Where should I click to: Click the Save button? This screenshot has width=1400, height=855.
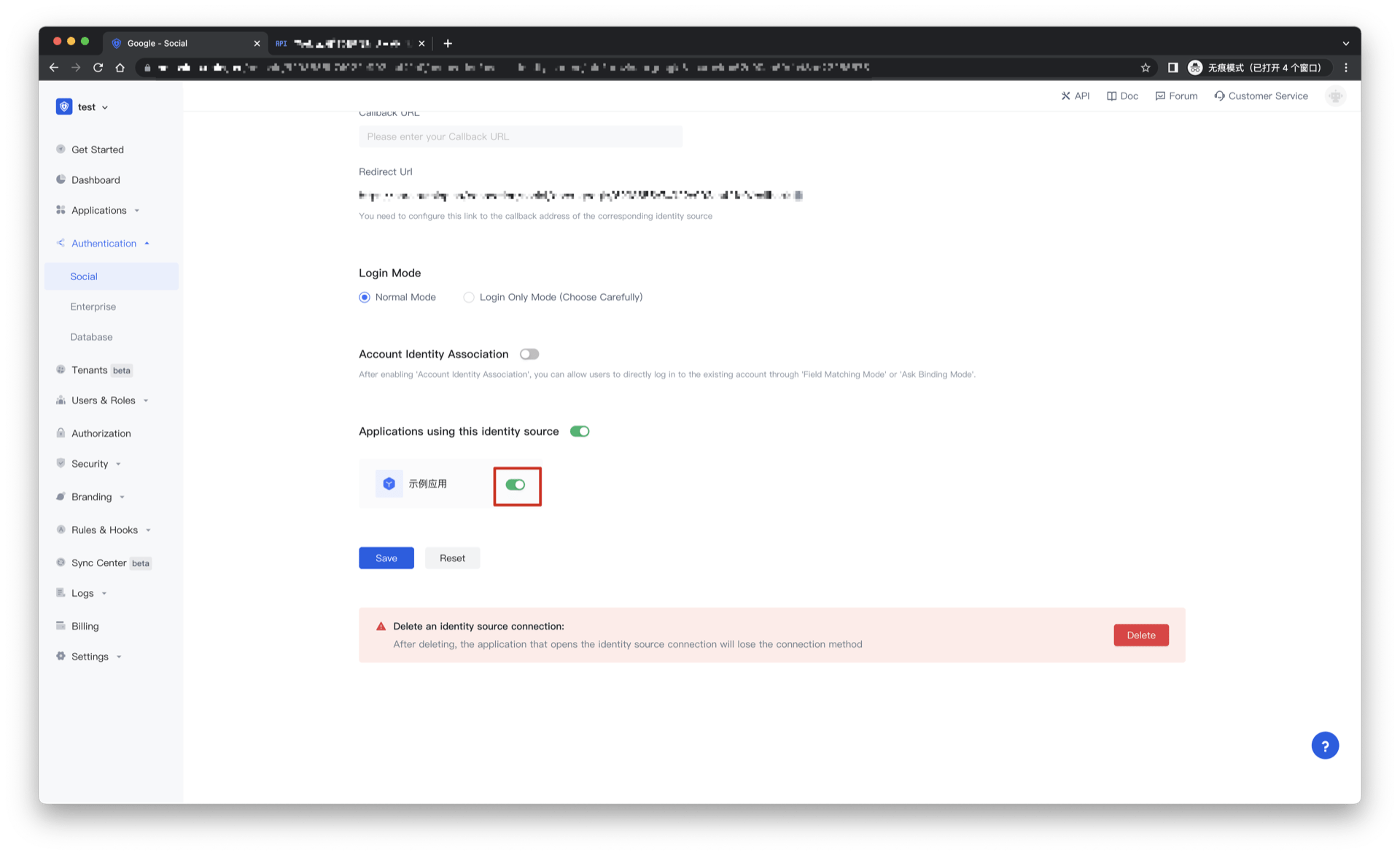(386, 557)
